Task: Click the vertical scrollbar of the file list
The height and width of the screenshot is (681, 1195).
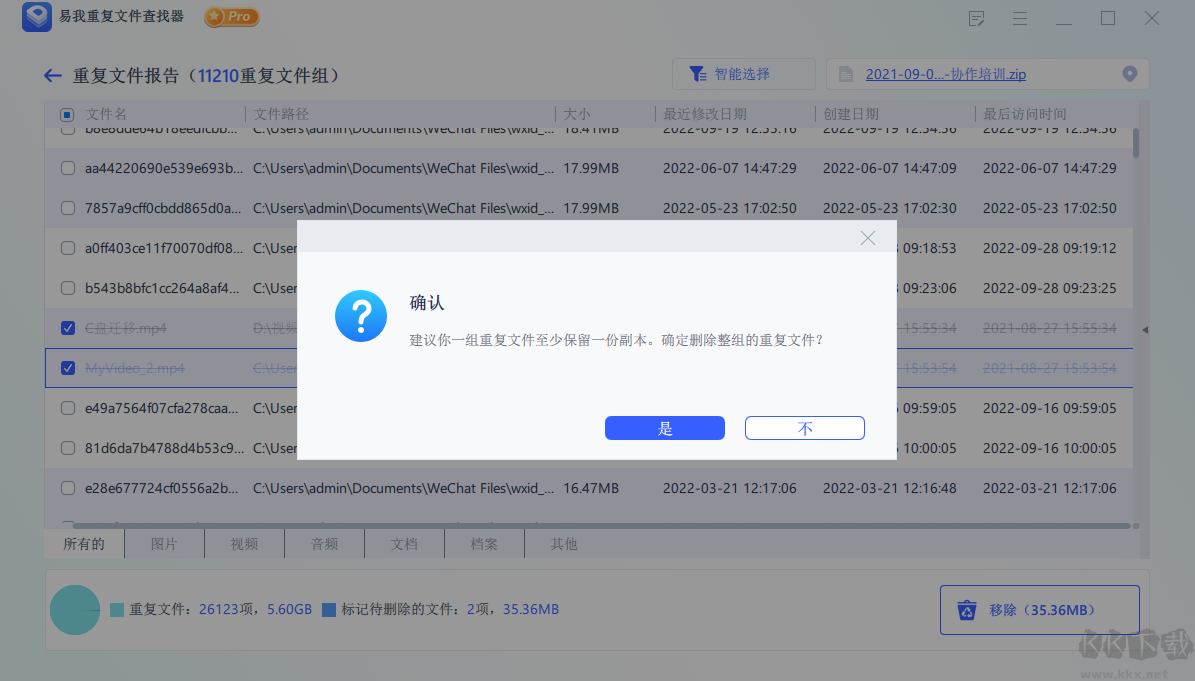Action: (x=1136, y=143)
